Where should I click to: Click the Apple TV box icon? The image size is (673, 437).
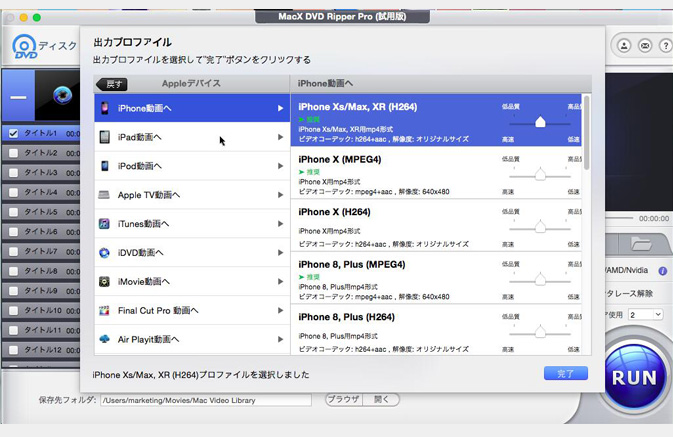click(104, 195)
